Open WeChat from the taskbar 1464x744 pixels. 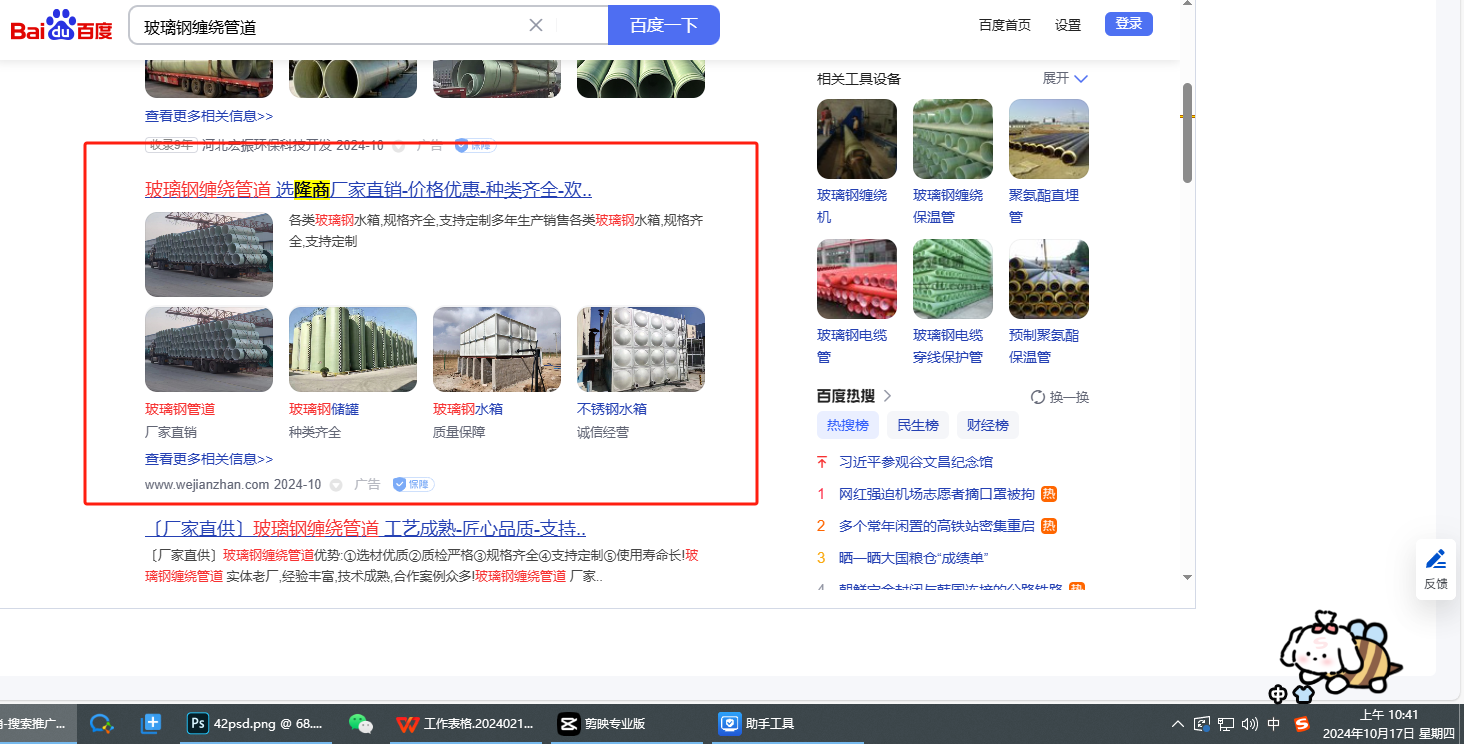(361, 723)
